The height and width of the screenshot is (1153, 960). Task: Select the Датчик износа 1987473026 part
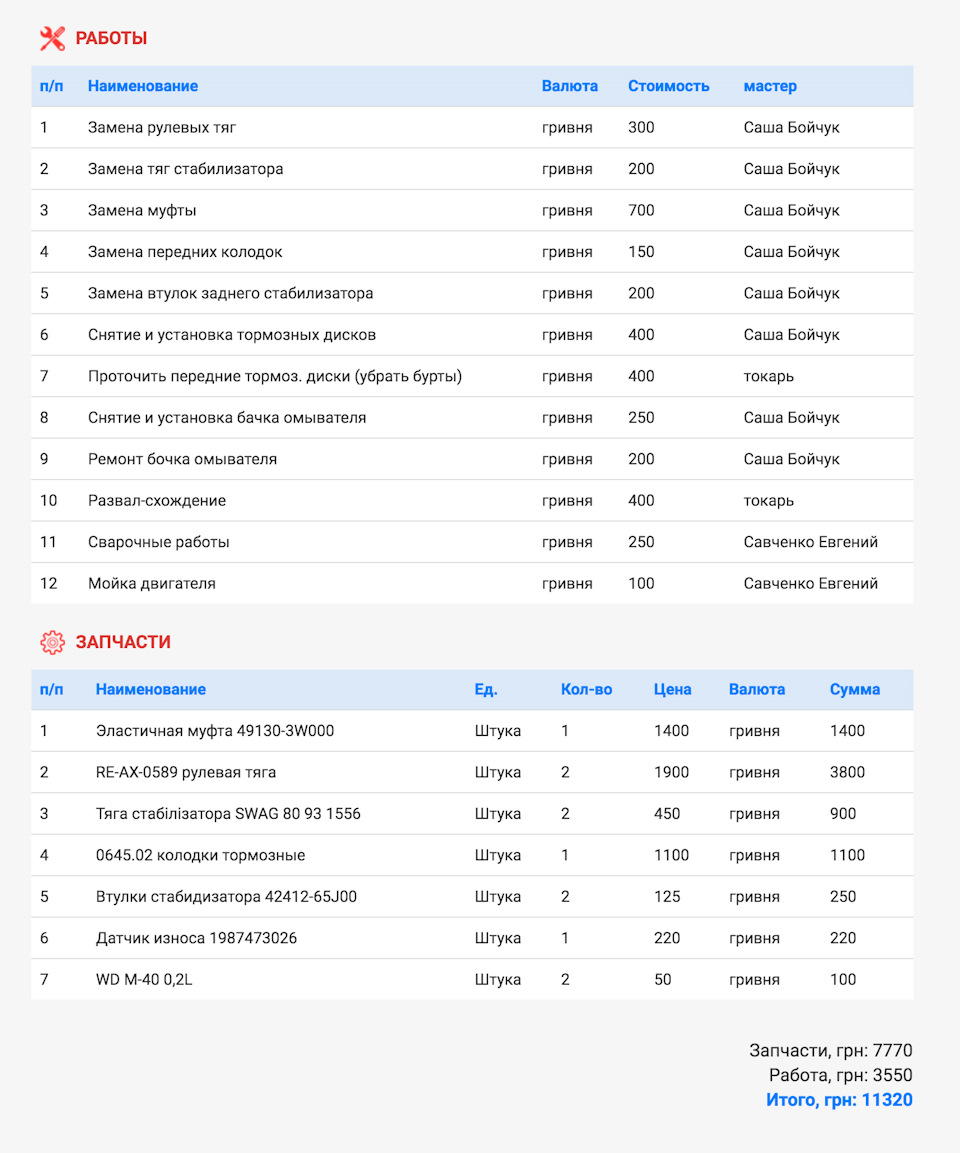pos(196,938)
